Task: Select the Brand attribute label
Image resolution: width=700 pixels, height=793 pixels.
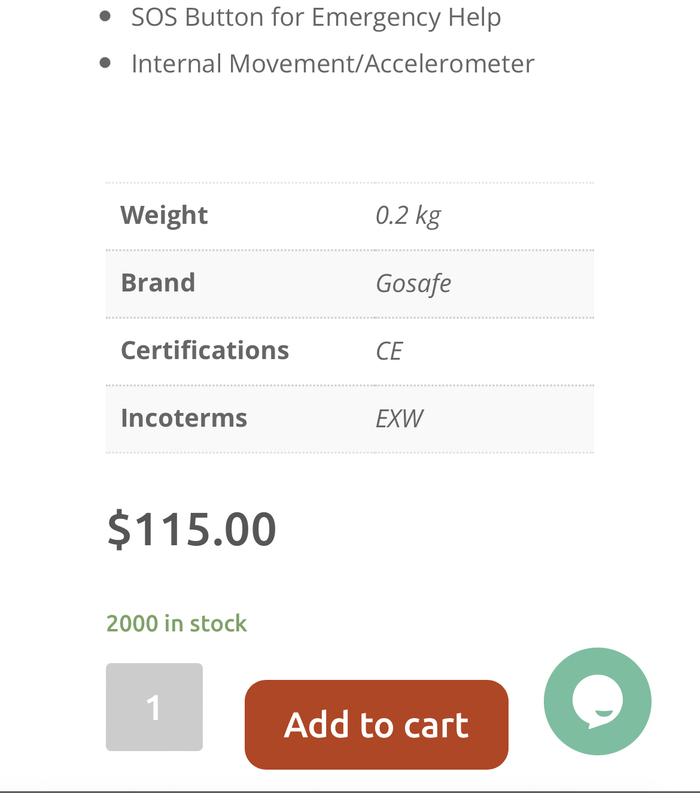Action: click(x=158, y=283)
